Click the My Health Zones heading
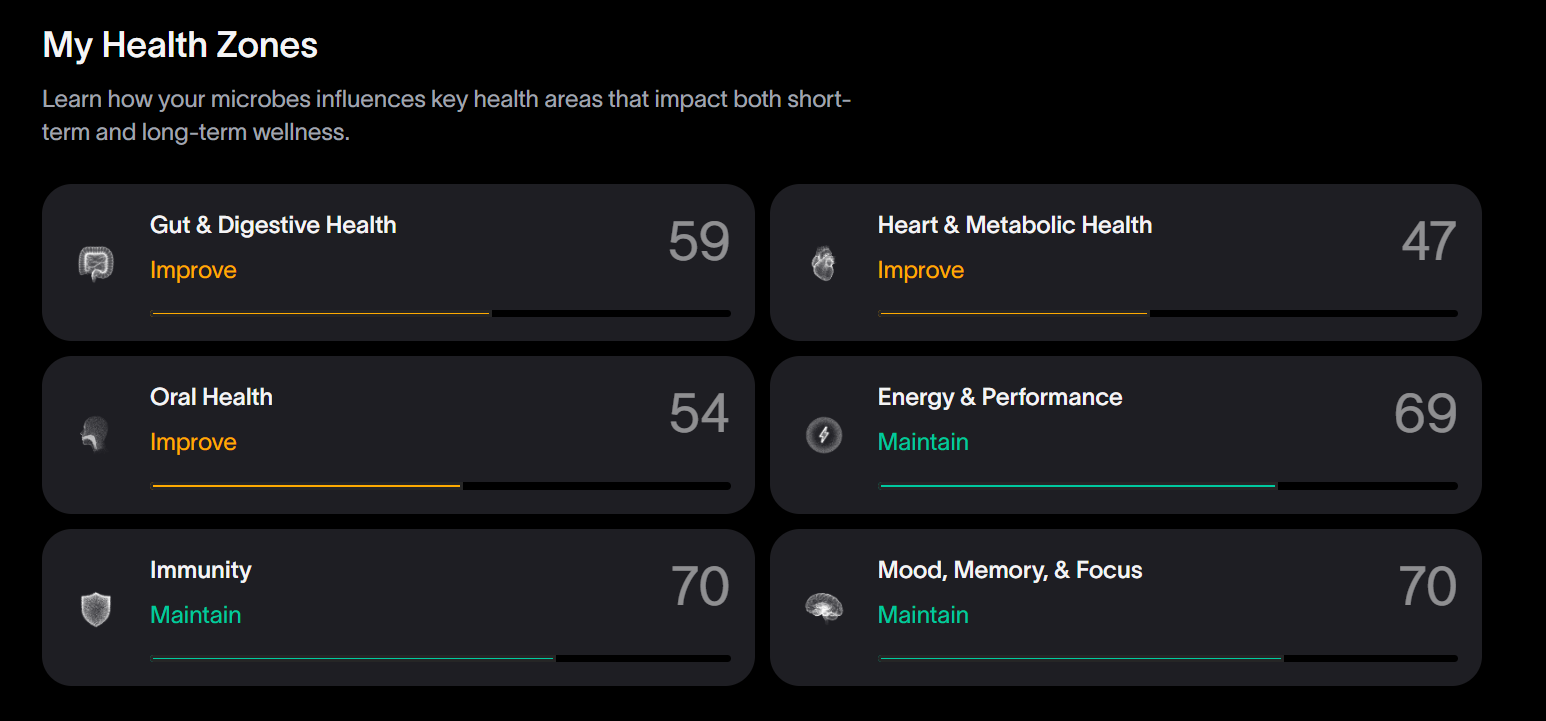Screen dimensions: 1546x721 (x=180, y=45)
